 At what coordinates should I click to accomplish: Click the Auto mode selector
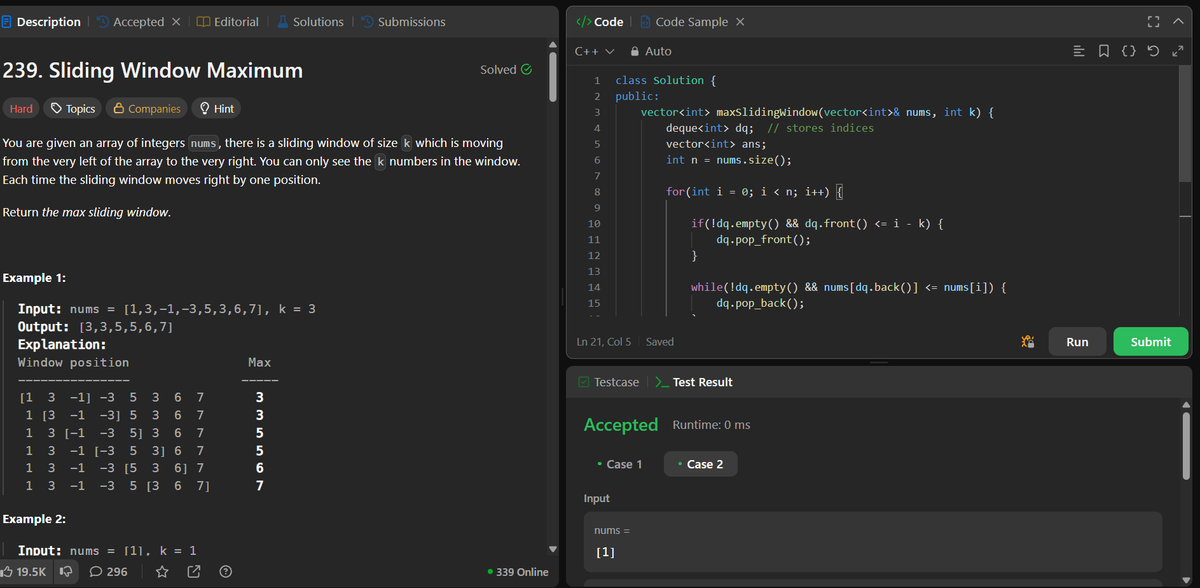pyautogui.click(x=651, y=51)
